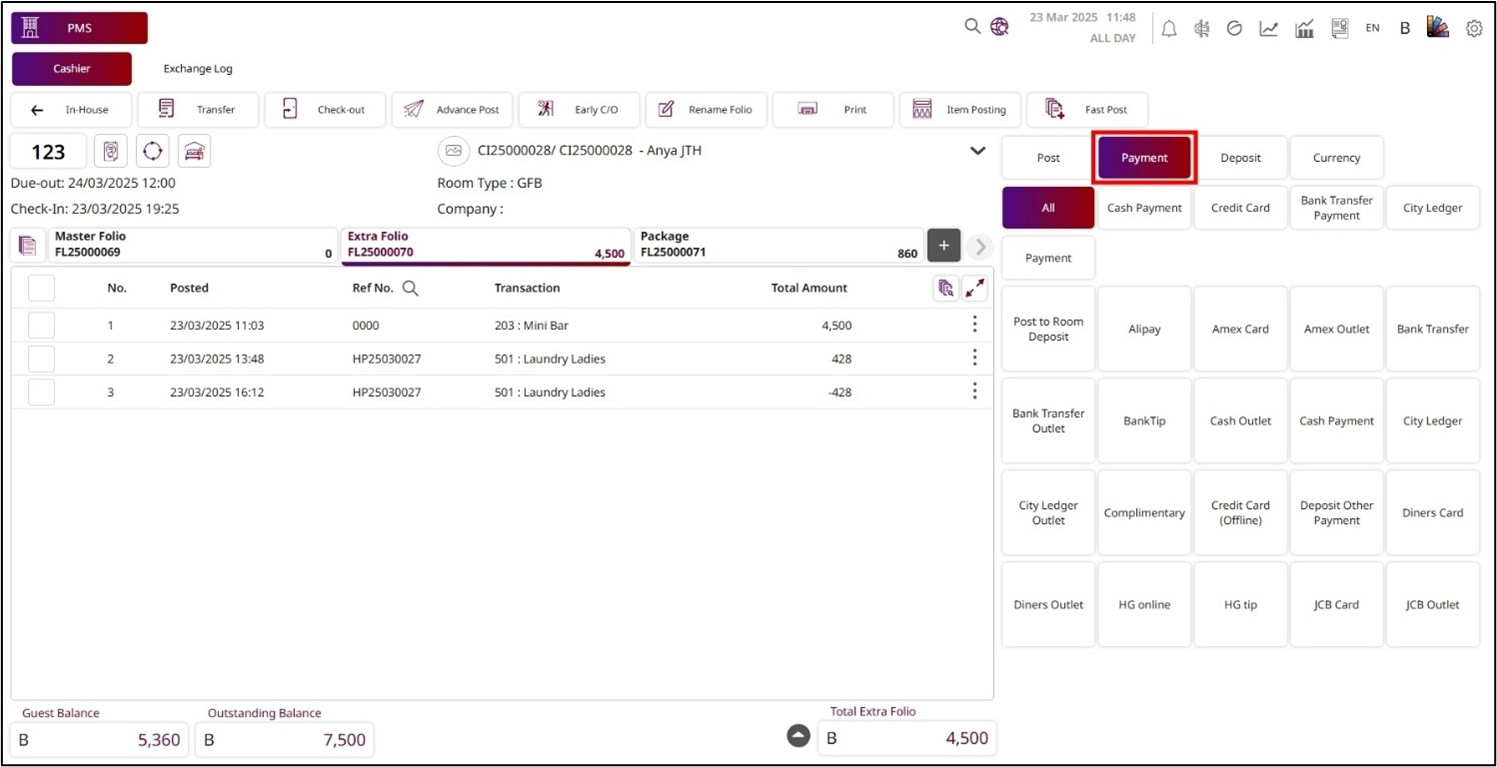Click the add folio plus icon

[x=943, y=245]
